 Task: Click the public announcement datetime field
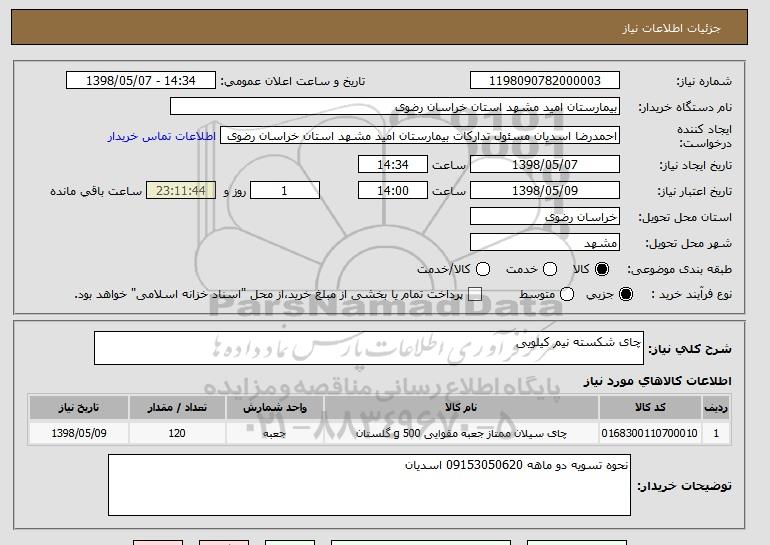[x=141, y=81]
